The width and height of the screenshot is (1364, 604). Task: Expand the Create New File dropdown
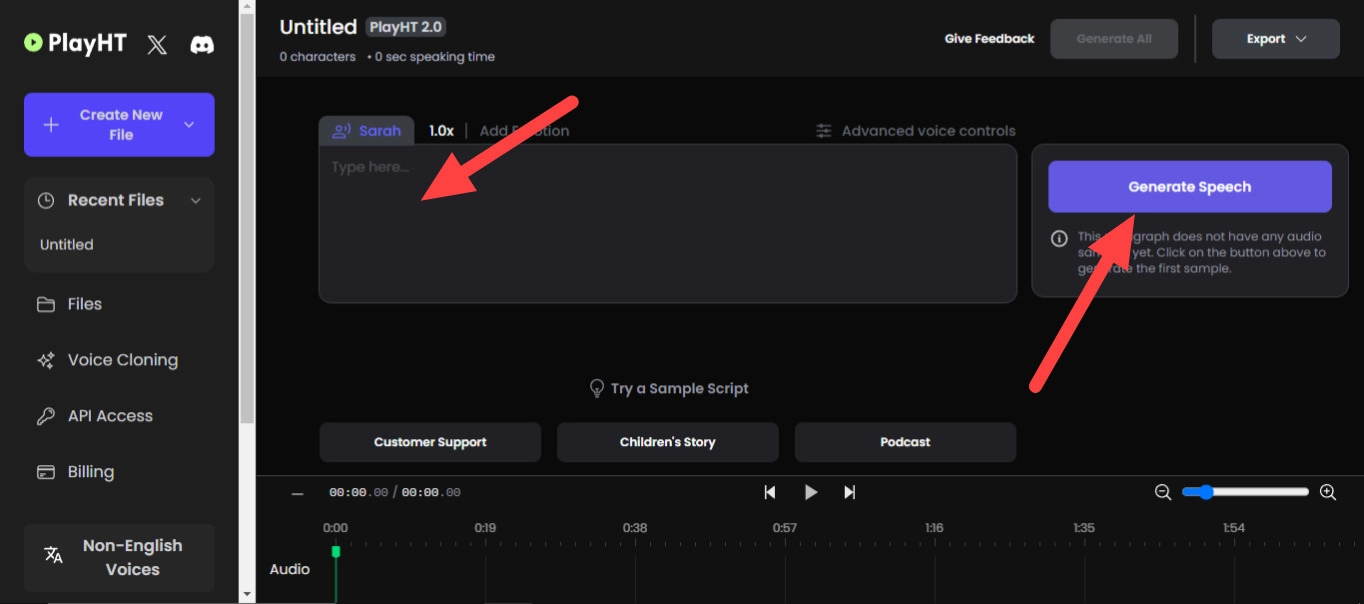point(189,125)
